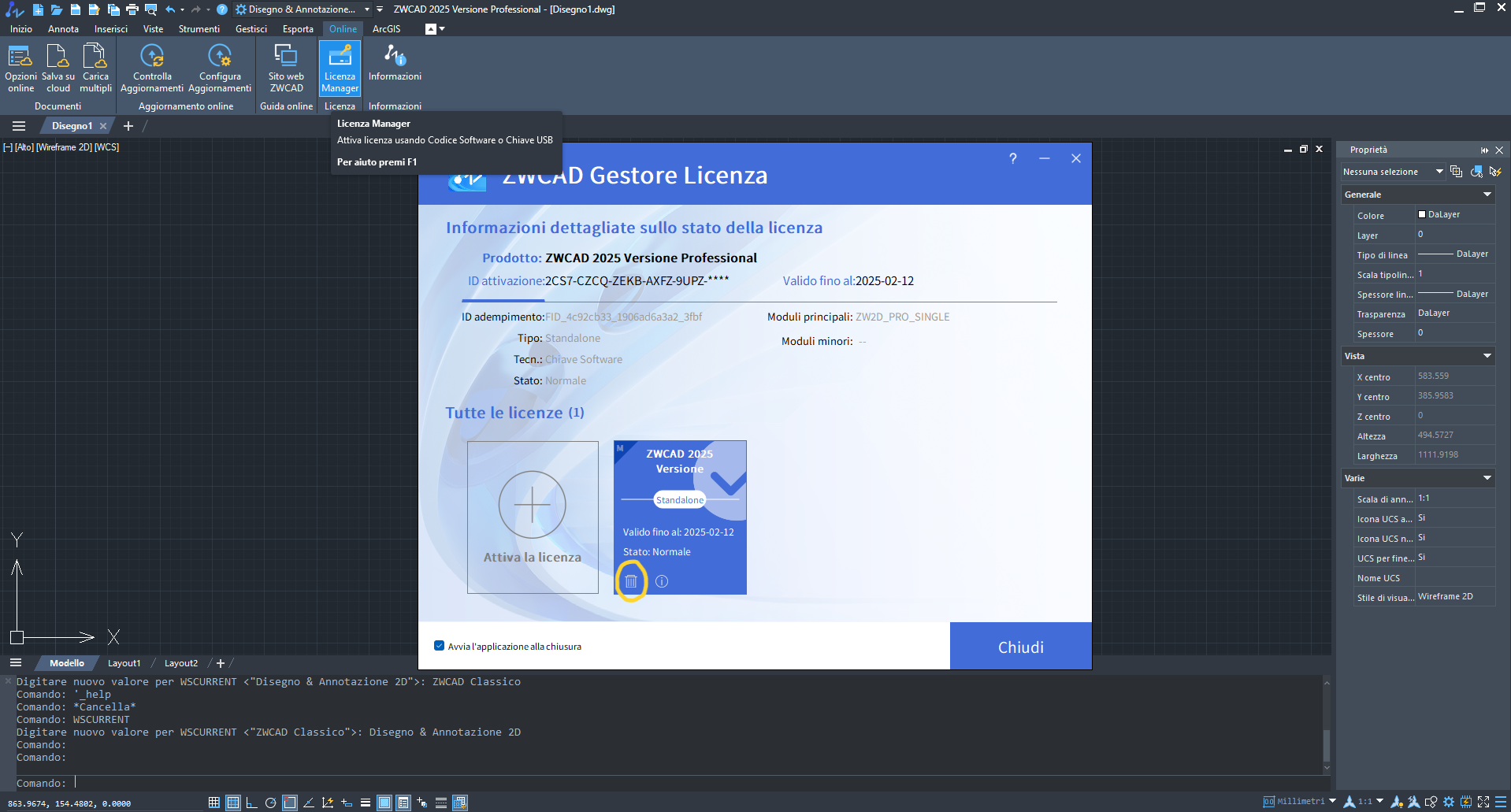Toggle polar tracking in the status bar
This screenshot has height=812, width=1511.
(x=270, y=803)
